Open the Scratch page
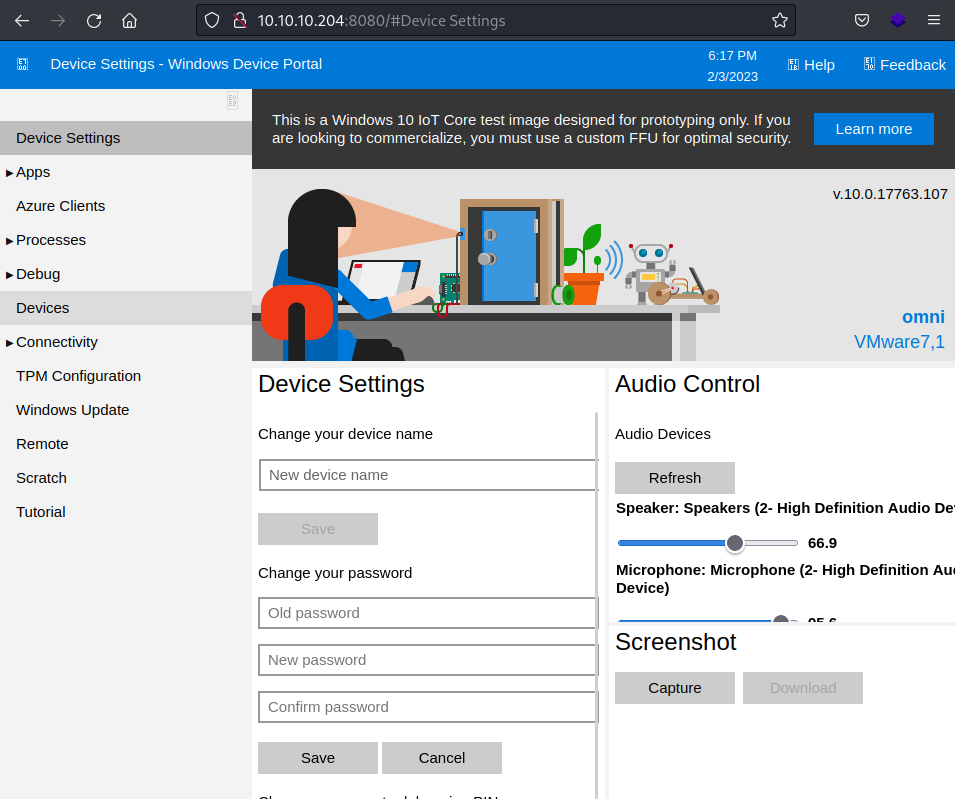This screenshot has width=955, height=799. pyautogui.click(x=126, y=478)
